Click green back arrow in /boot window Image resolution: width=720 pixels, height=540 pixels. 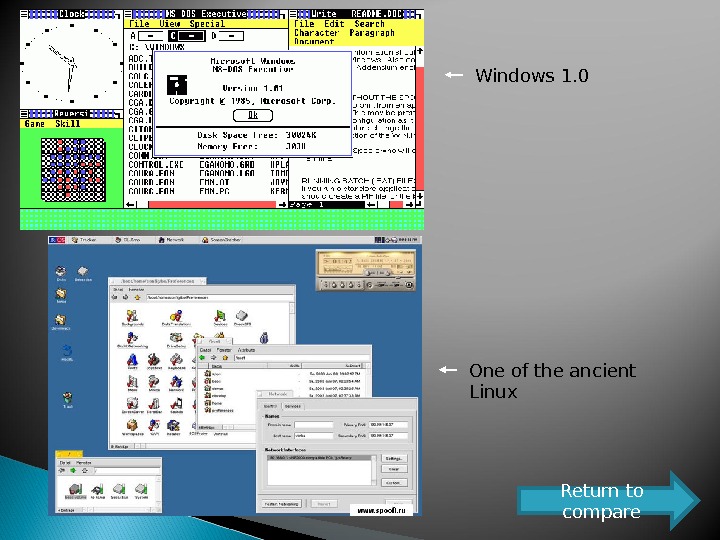pos(202,358)
